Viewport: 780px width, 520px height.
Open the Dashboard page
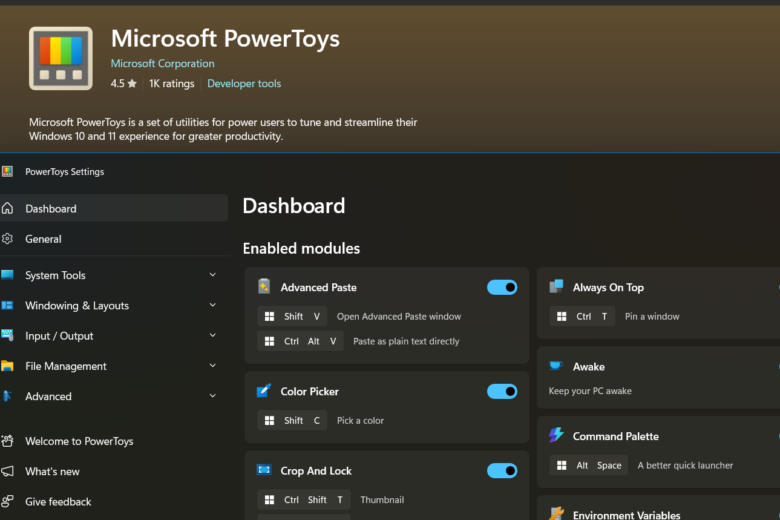pos(114,208)
